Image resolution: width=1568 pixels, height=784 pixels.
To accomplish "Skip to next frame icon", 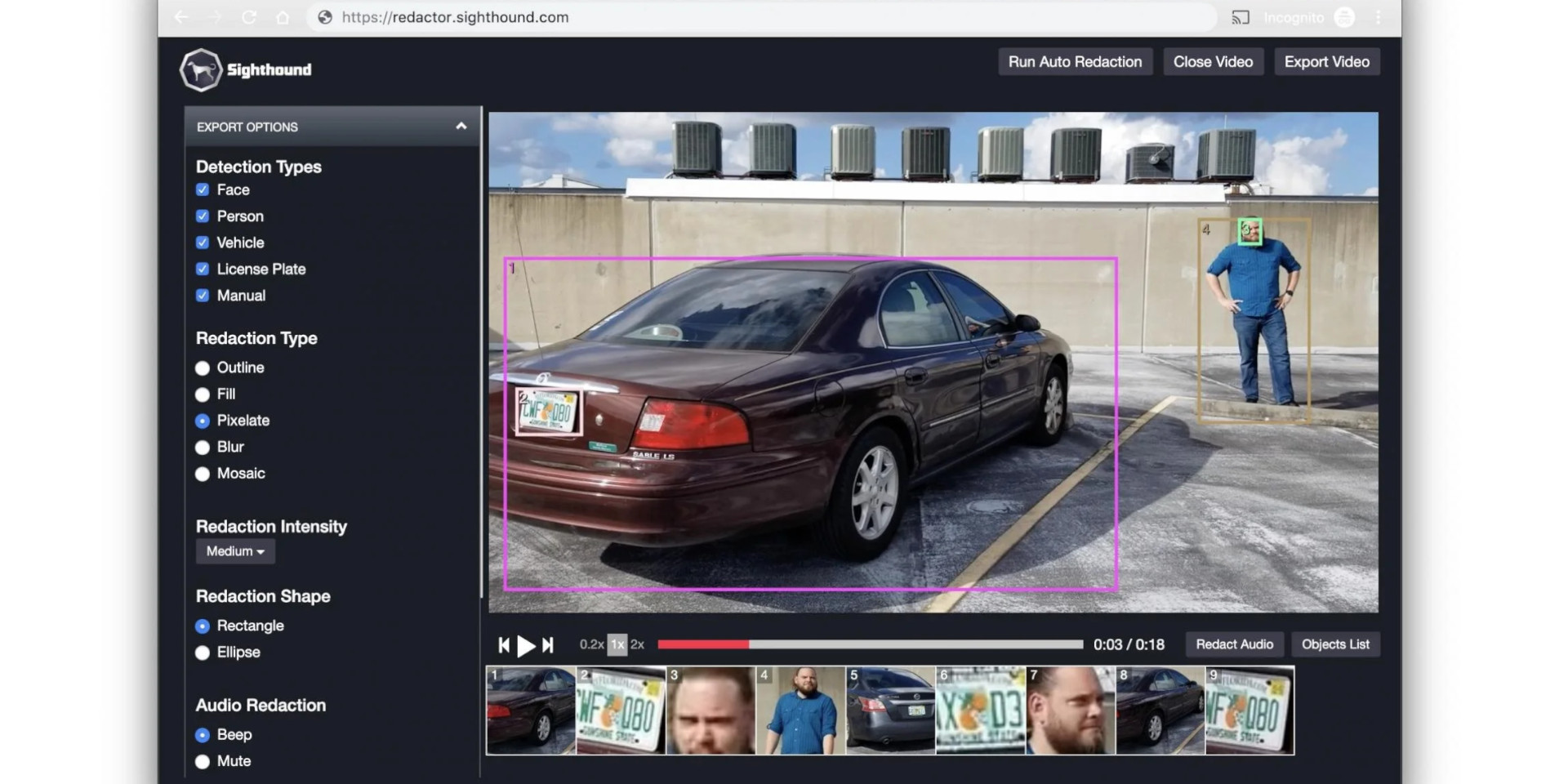I will click(548, 645).
